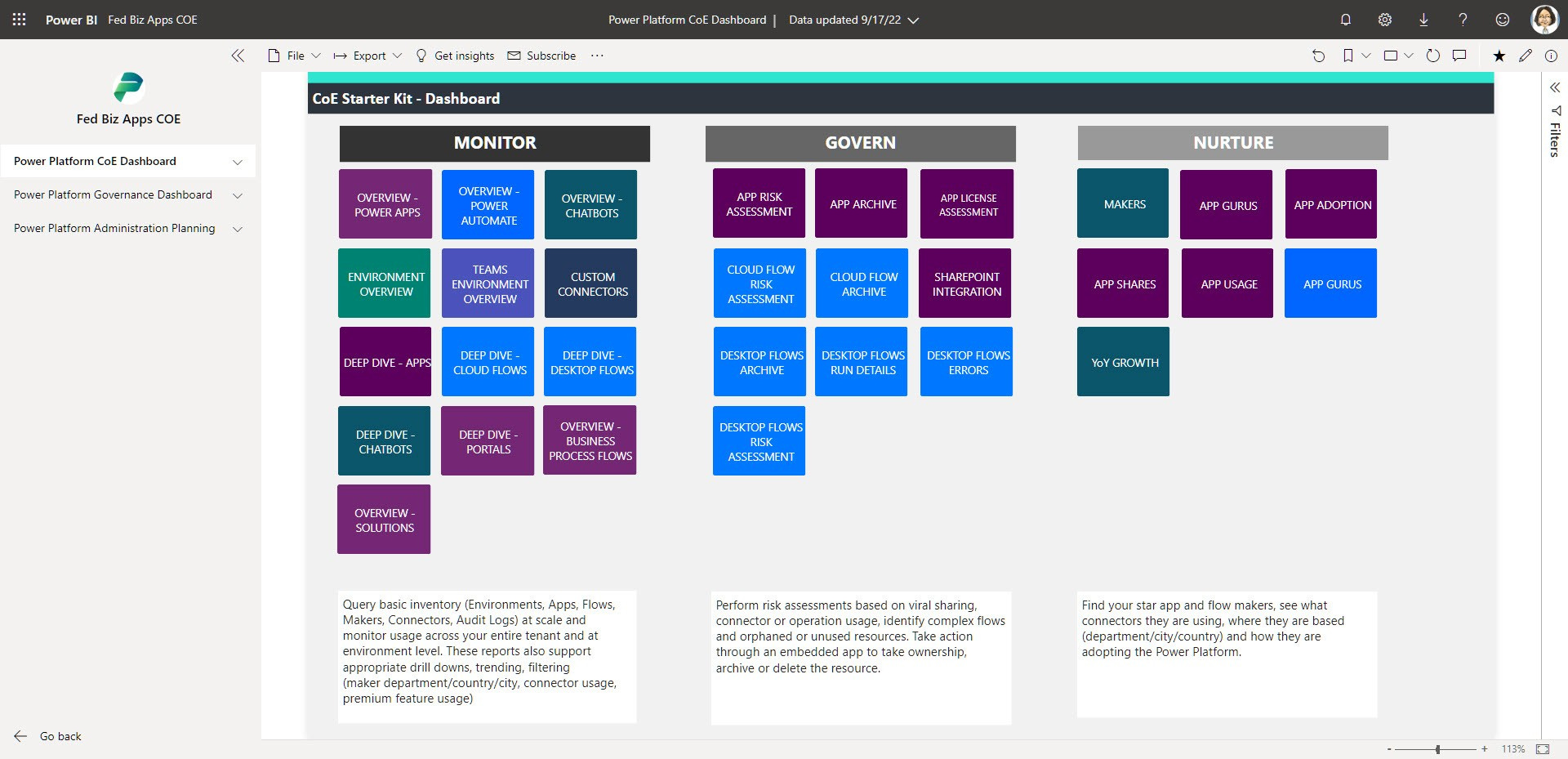Open the Export menu

367,56
